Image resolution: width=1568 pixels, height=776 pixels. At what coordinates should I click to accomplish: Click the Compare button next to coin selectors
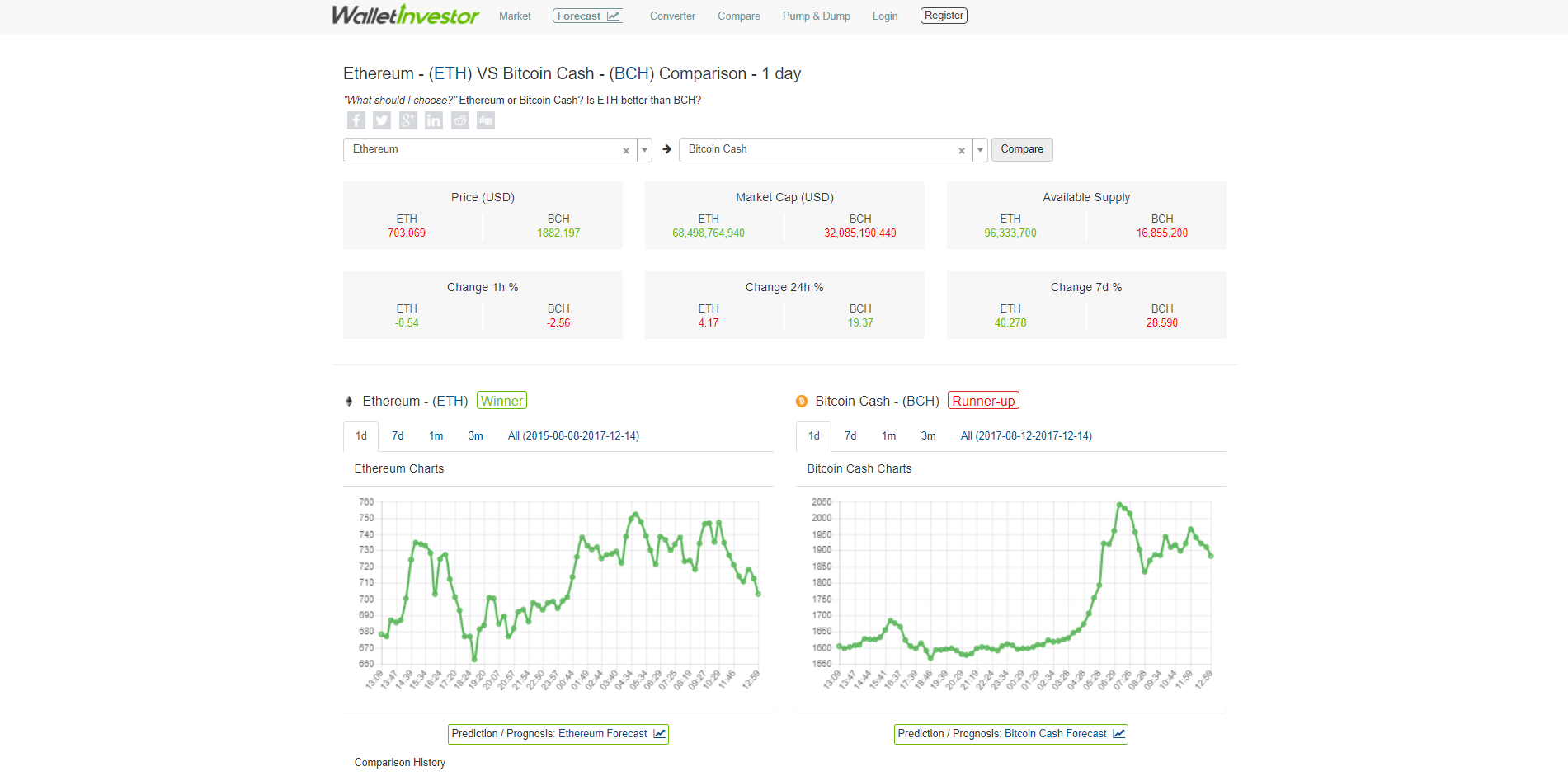[x=1022, y=149]
